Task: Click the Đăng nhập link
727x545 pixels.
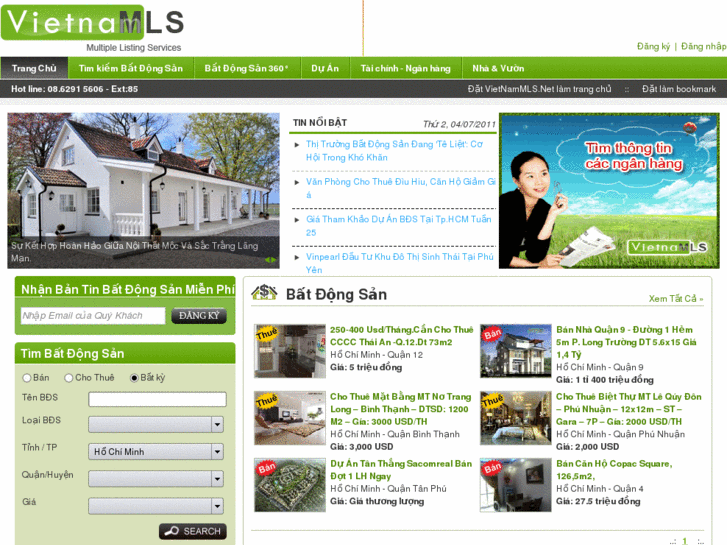Action: click(703, 46)
